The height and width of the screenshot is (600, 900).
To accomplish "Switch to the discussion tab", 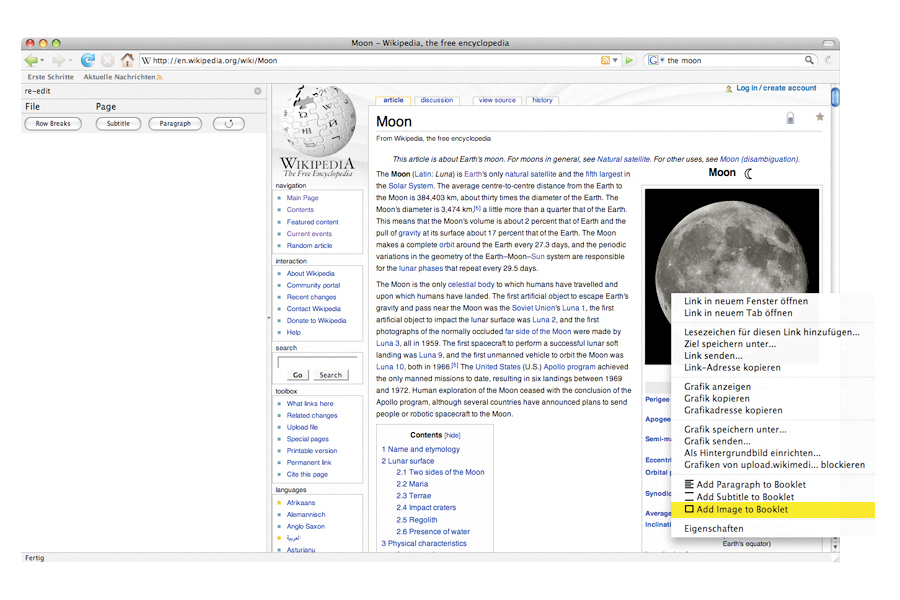I will [437, 100].
